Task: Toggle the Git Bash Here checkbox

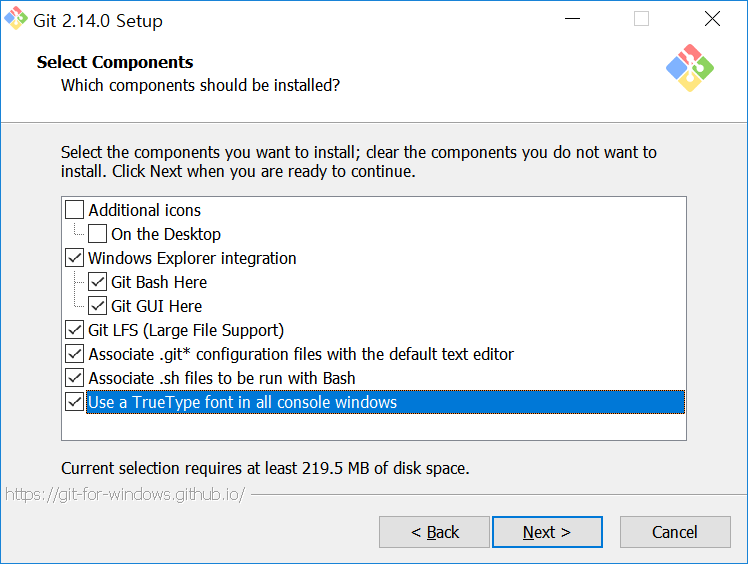Action: click(97, 282)
